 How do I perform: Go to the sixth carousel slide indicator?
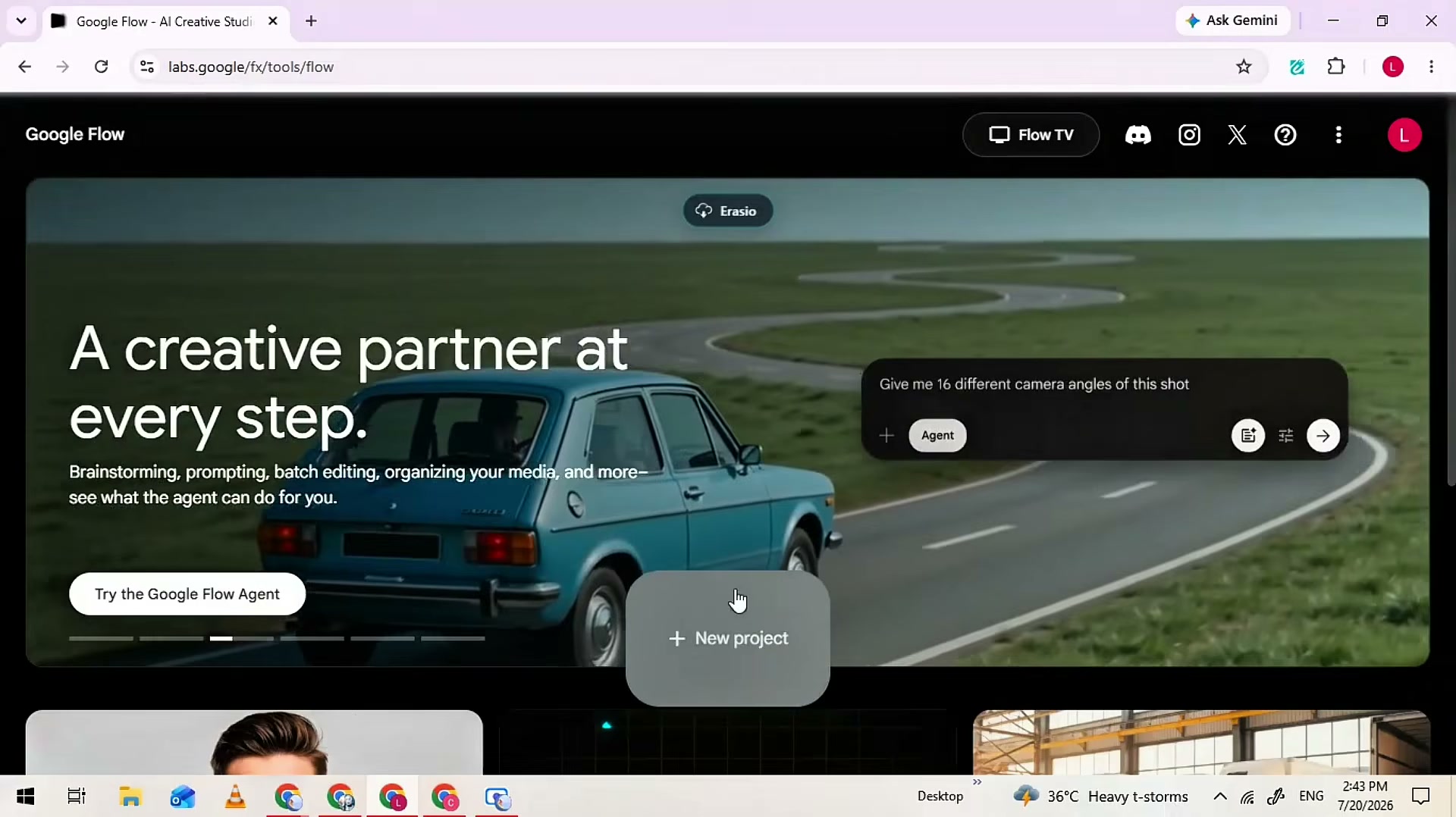pyautogui.click(x=453, y=639)
